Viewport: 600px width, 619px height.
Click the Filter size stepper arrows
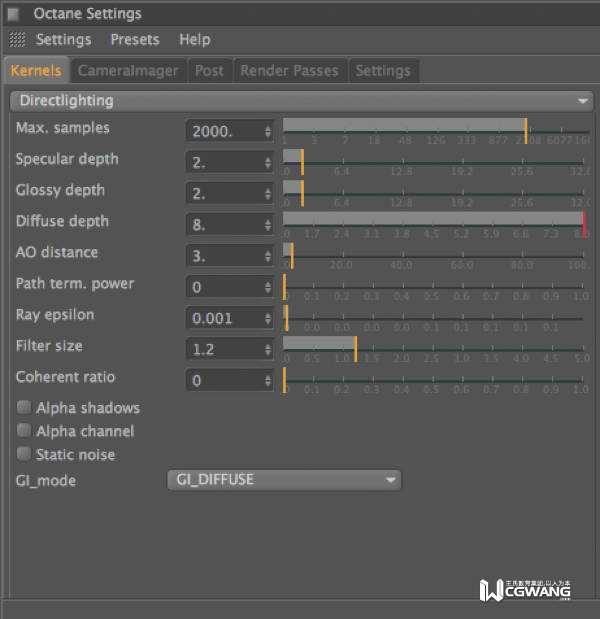[268, 350]
